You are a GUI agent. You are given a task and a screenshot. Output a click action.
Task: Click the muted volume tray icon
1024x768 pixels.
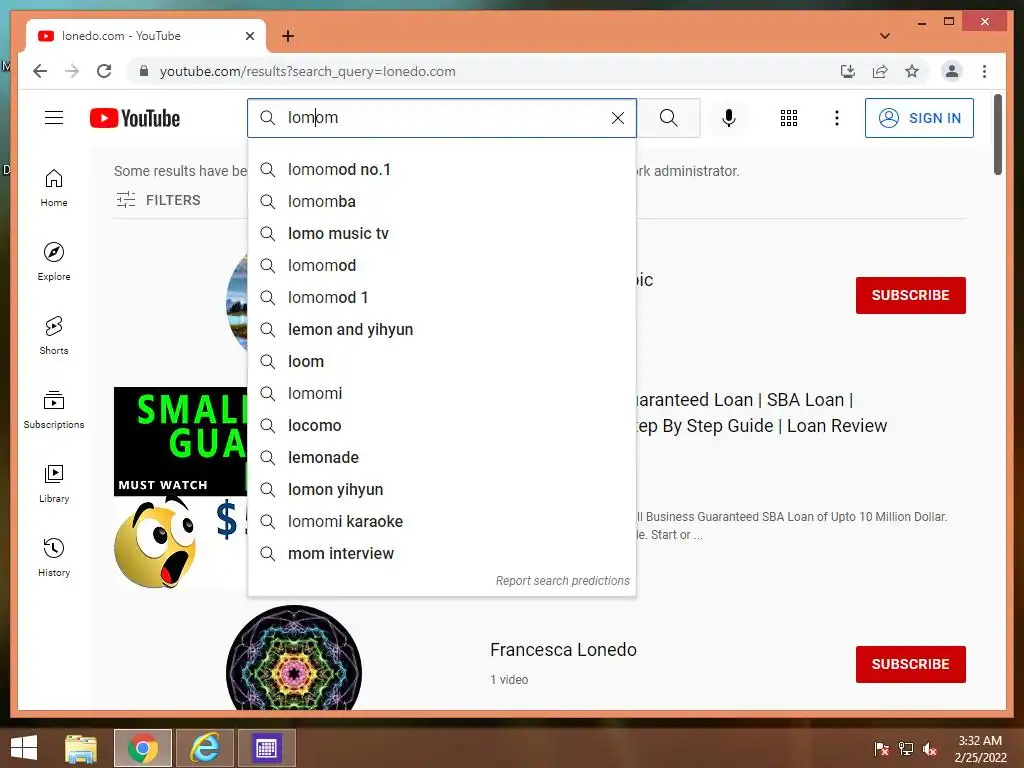pyautogui.click(x=929, y=749)
